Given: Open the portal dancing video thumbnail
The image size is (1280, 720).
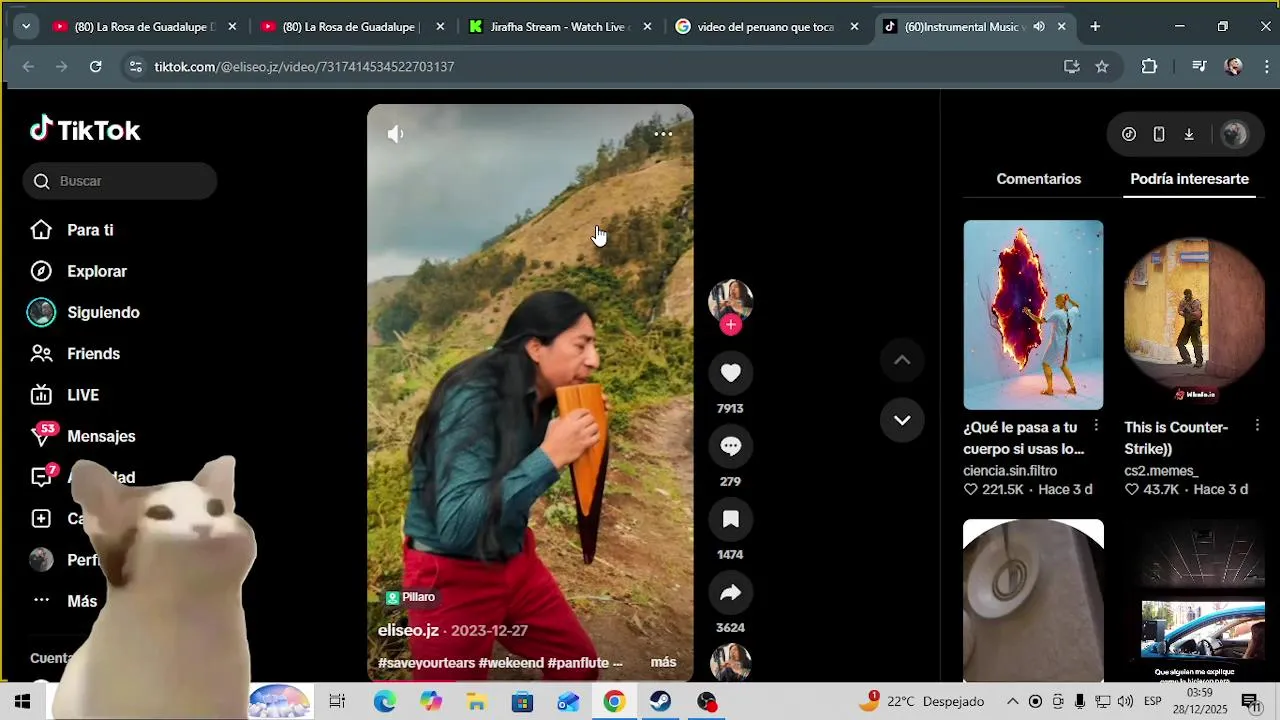Looking at the screenshot, I should click(x=1033, y=315).
